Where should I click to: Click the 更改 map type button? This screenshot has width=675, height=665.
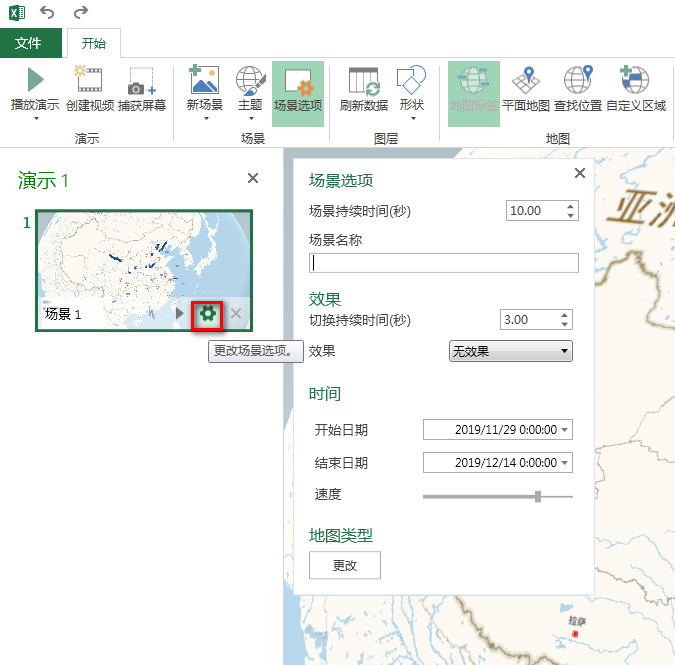(x=345, y=565)
